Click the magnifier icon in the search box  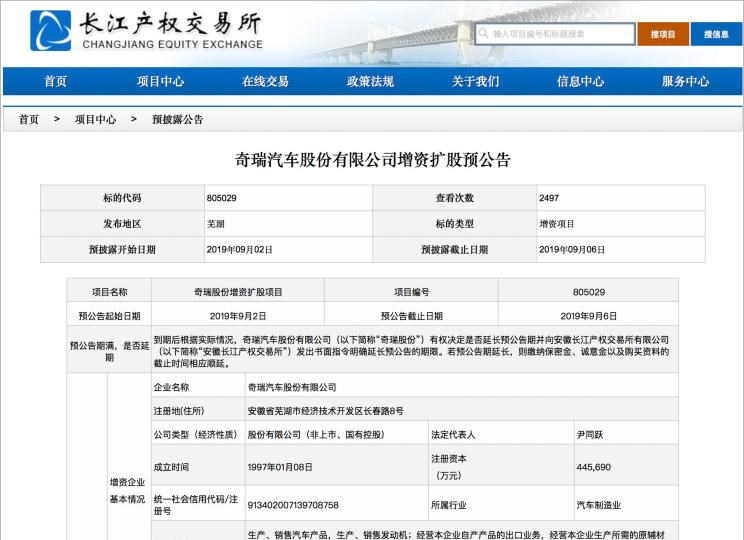[x=484, y=34]
